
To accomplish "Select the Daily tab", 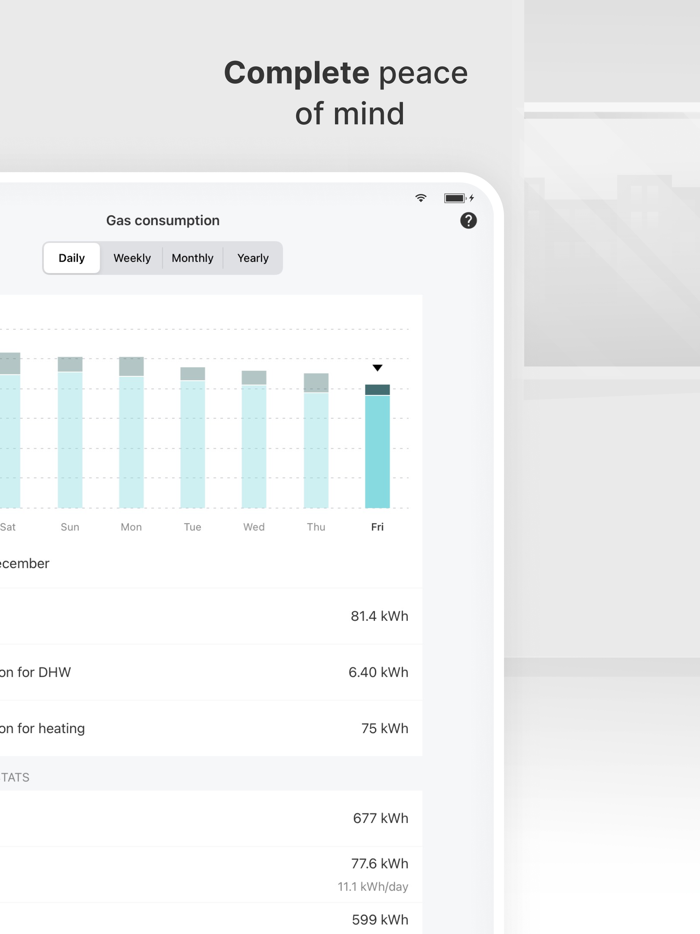I will (x=72, y=258).
